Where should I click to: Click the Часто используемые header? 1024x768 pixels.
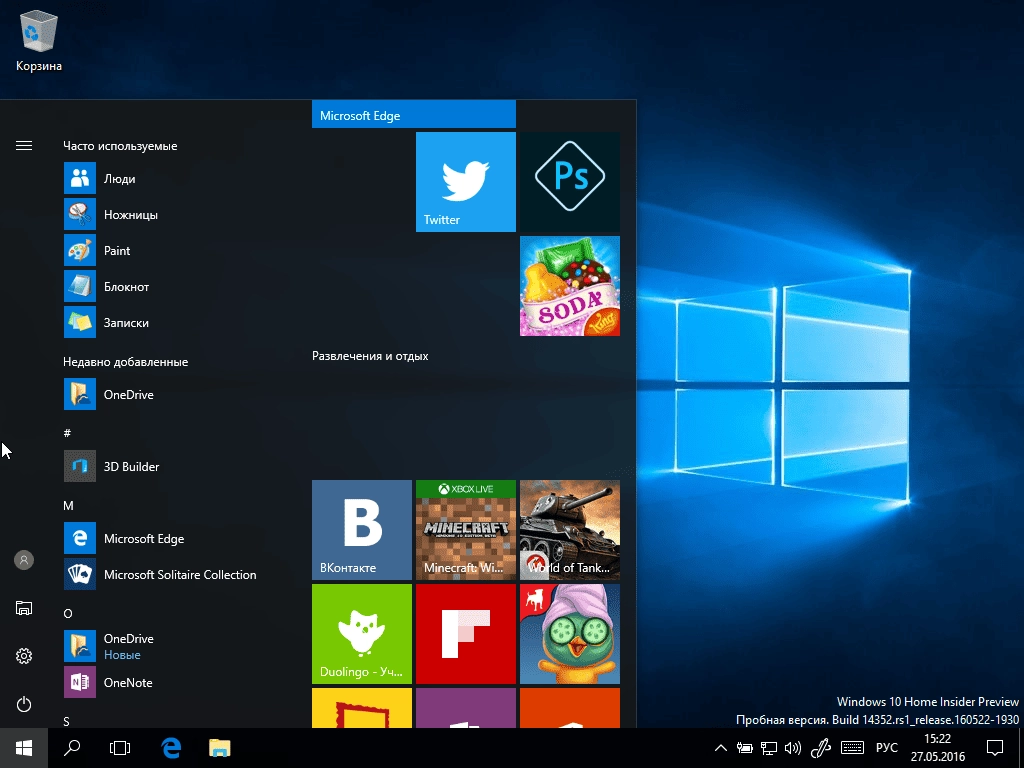[120, 146]
